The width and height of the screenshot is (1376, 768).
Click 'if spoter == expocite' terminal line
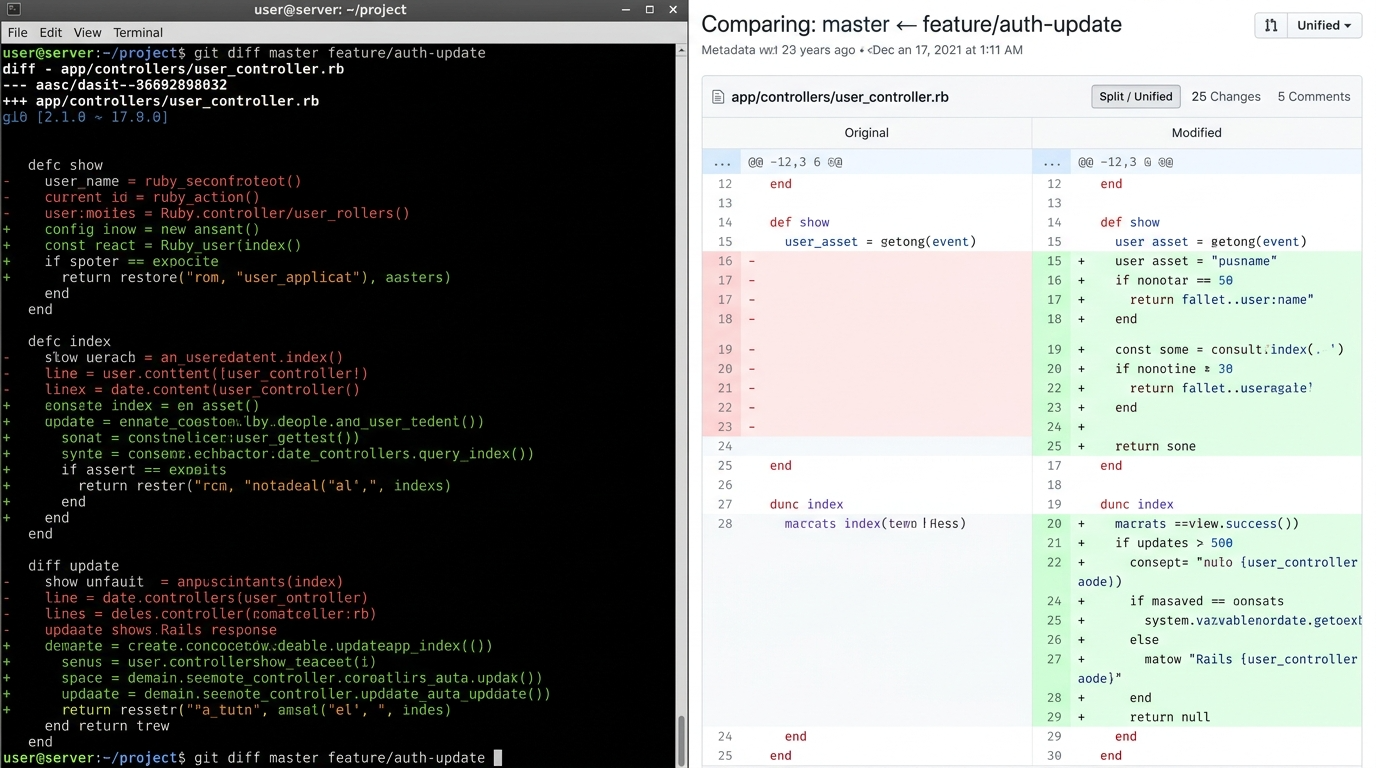click(131, 261)
